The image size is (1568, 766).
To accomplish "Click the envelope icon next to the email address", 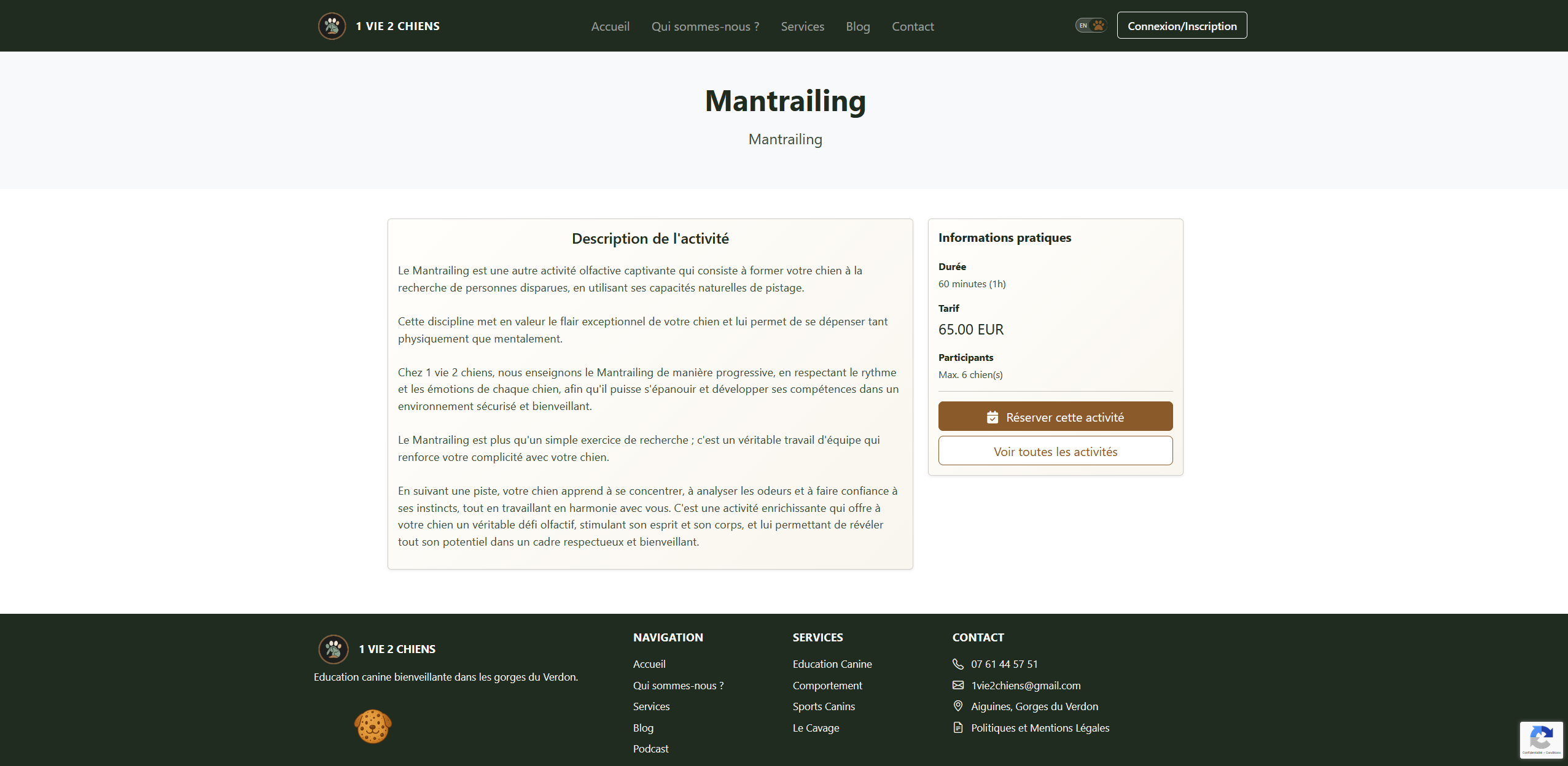I will click(x=958, y=686).
